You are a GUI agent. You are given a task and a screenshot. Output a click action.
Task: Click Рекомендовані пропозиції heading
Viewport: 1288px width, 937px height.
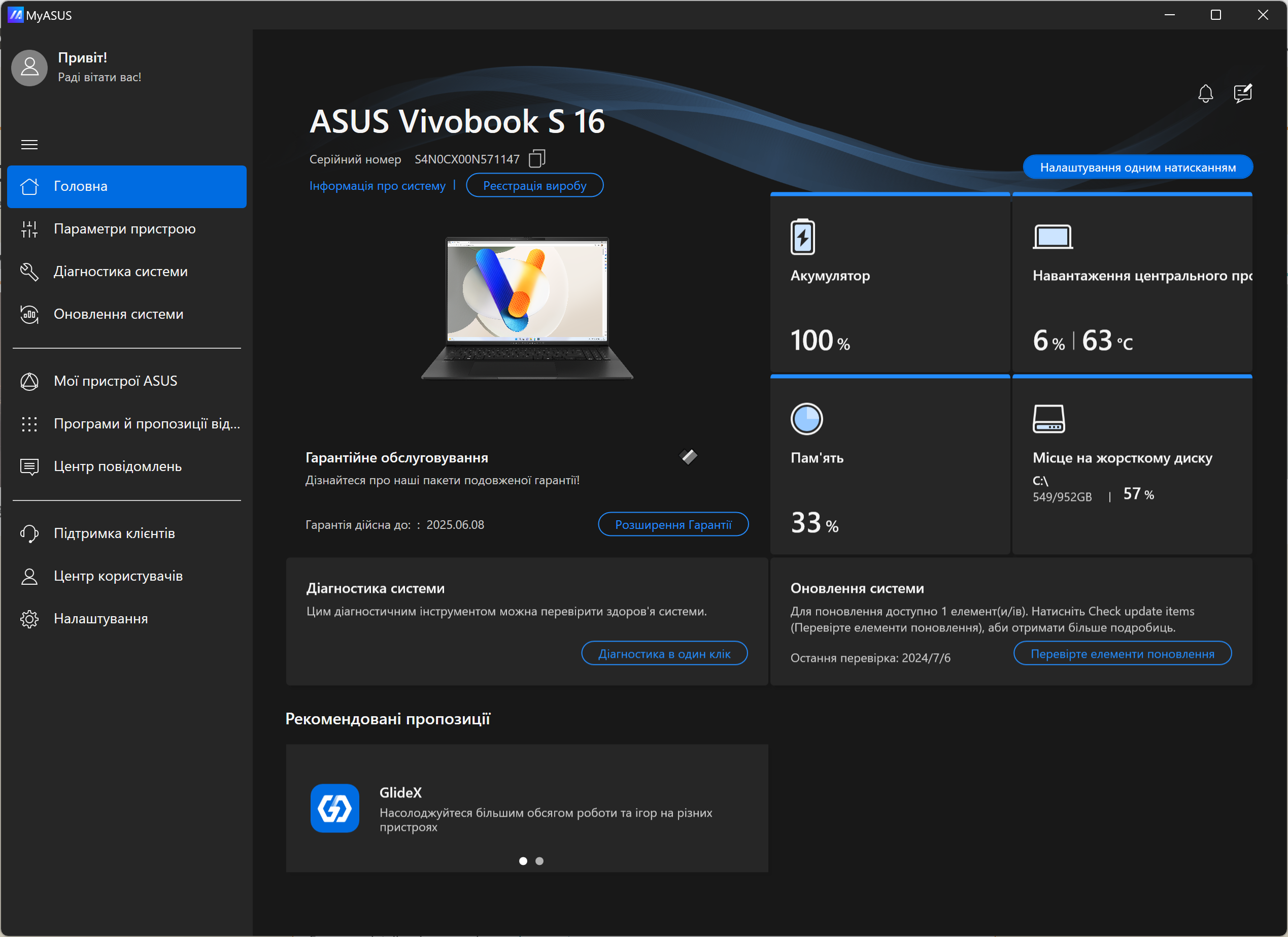(387, 719)
